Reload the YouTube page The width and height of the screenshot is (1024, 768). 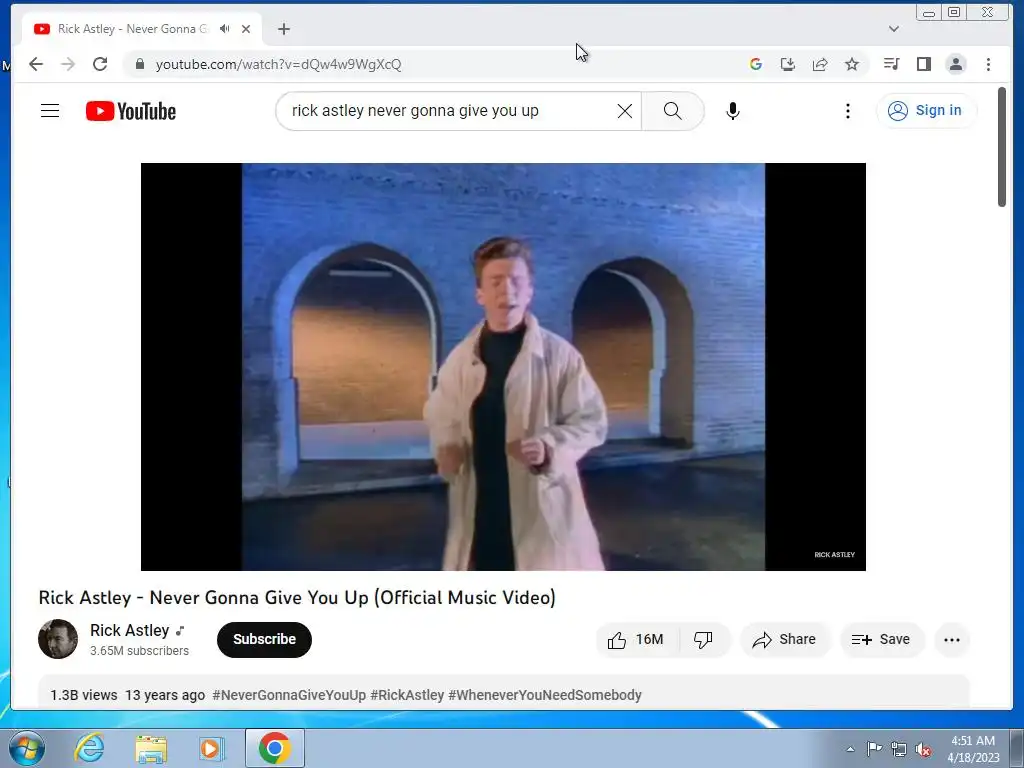coord(100,64)
